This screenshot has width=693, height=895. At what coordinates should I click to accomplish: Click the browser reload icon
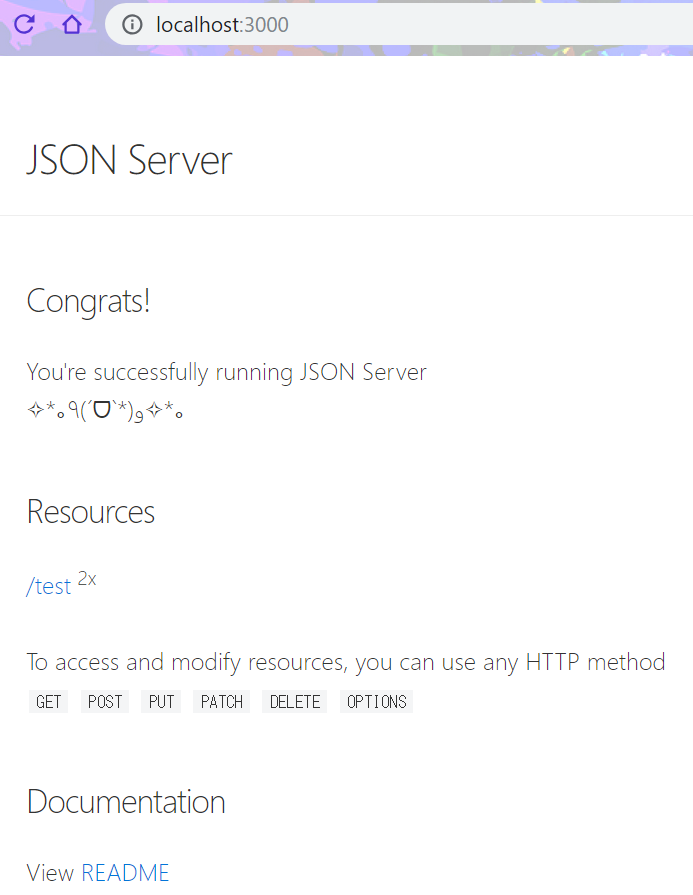click(x=25, y=24)
